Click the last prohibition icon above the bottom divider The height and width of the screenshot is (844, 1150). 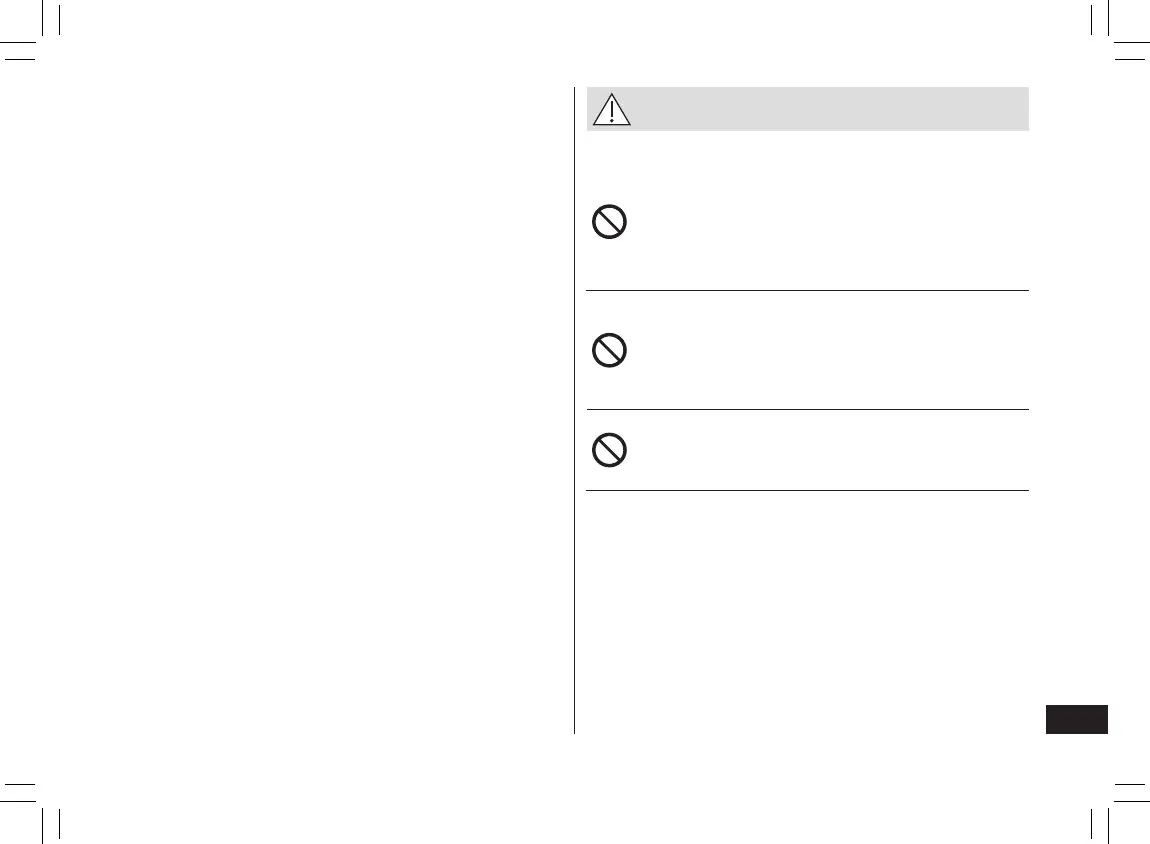click(x=609, y=450)
